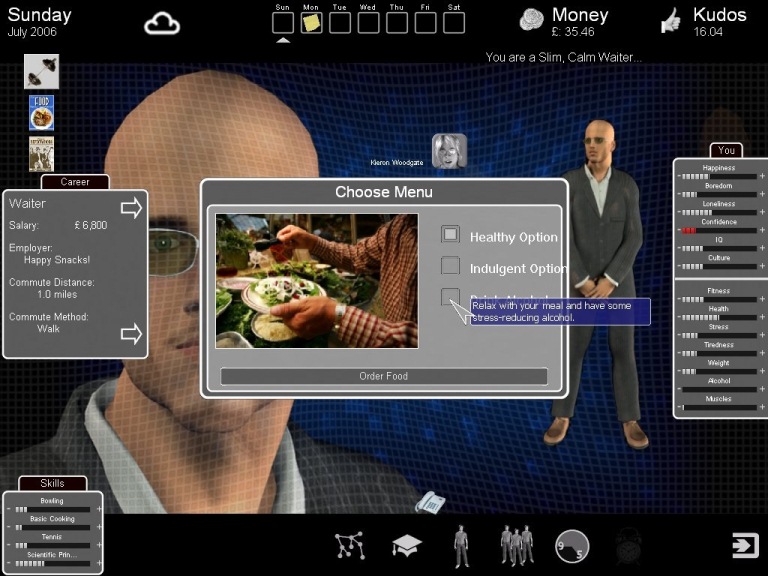This screenshot has height=576, width=768.
Task: Select Kieron Woodgate's portrait
Action: (x=449, y=151)
